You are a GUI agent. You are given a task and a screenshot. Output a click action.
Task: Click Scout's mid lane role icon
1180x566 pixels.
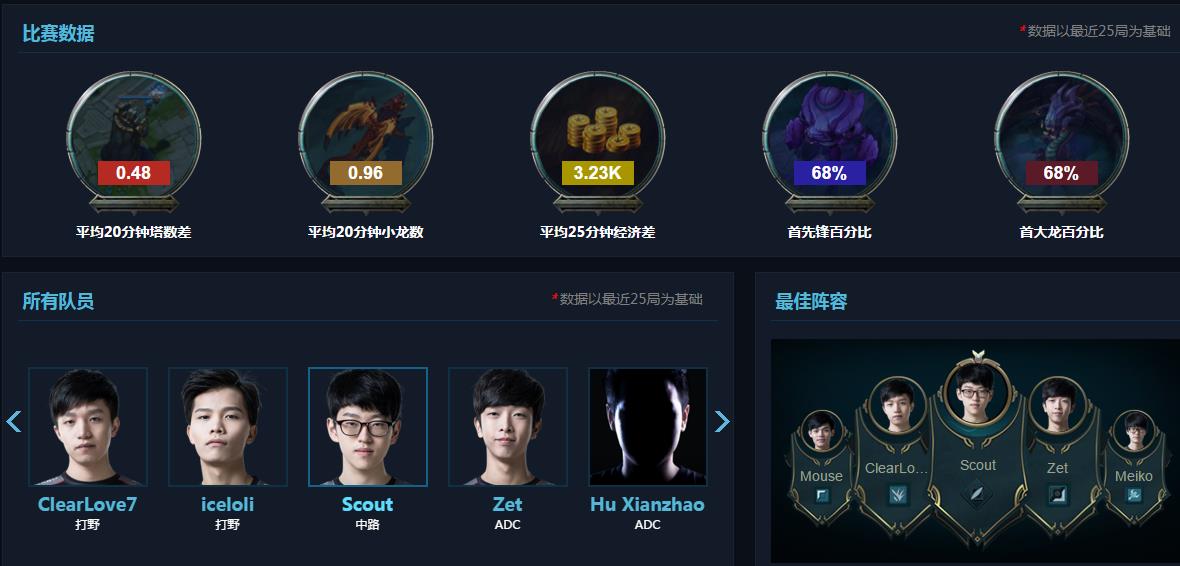978,494
